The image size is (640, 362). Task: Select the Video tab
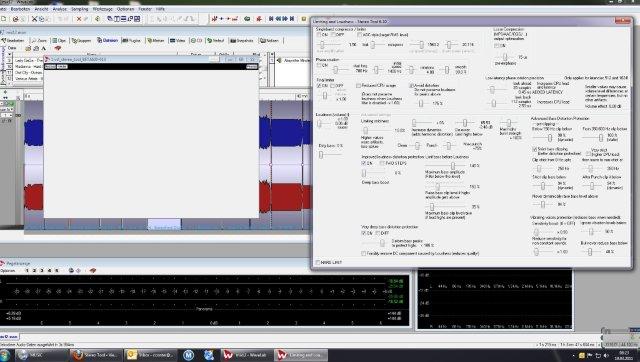coord(178,40)
